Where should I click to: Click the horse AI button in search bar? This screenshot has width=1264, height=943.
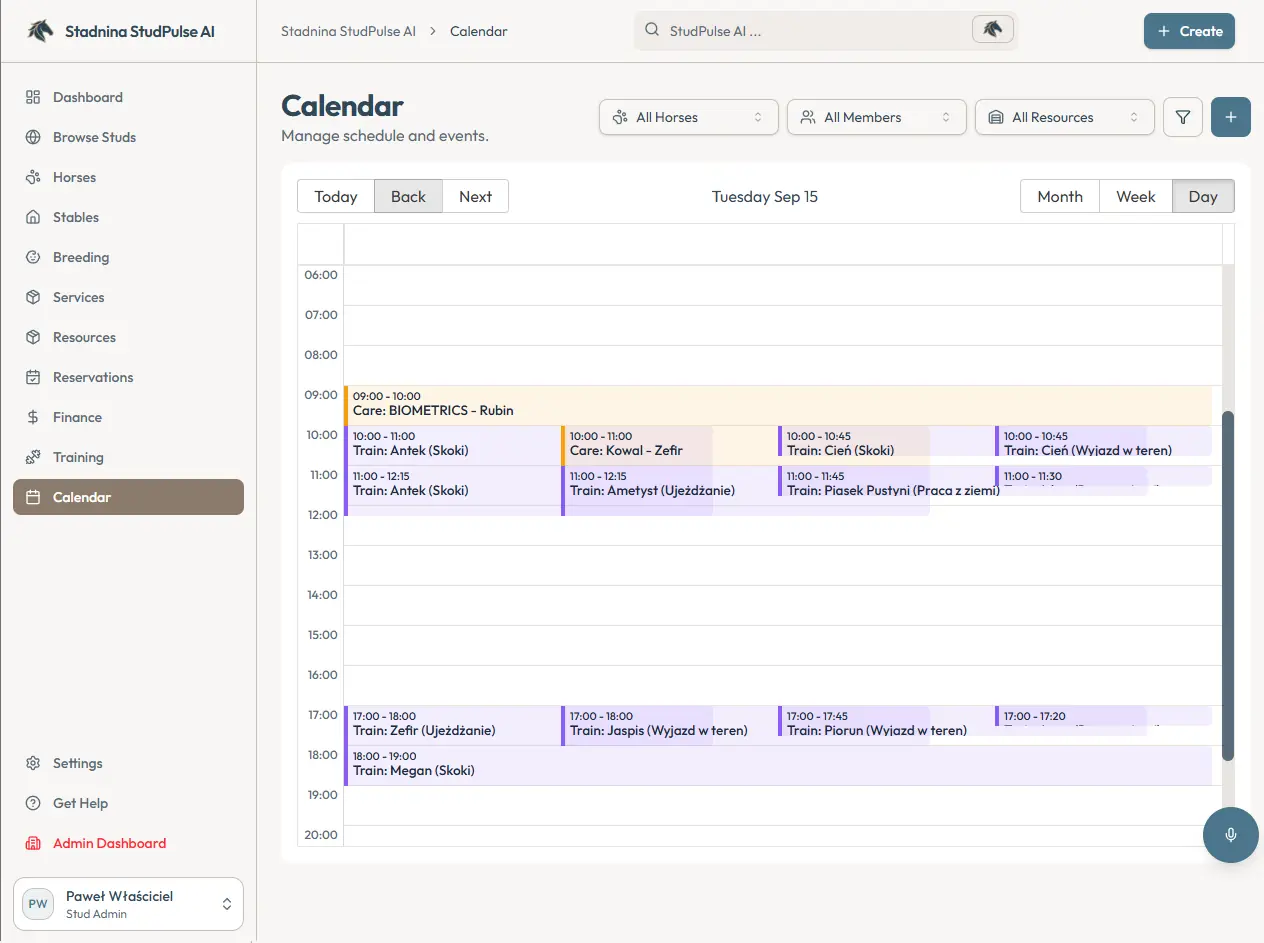(x=992, y=30)
